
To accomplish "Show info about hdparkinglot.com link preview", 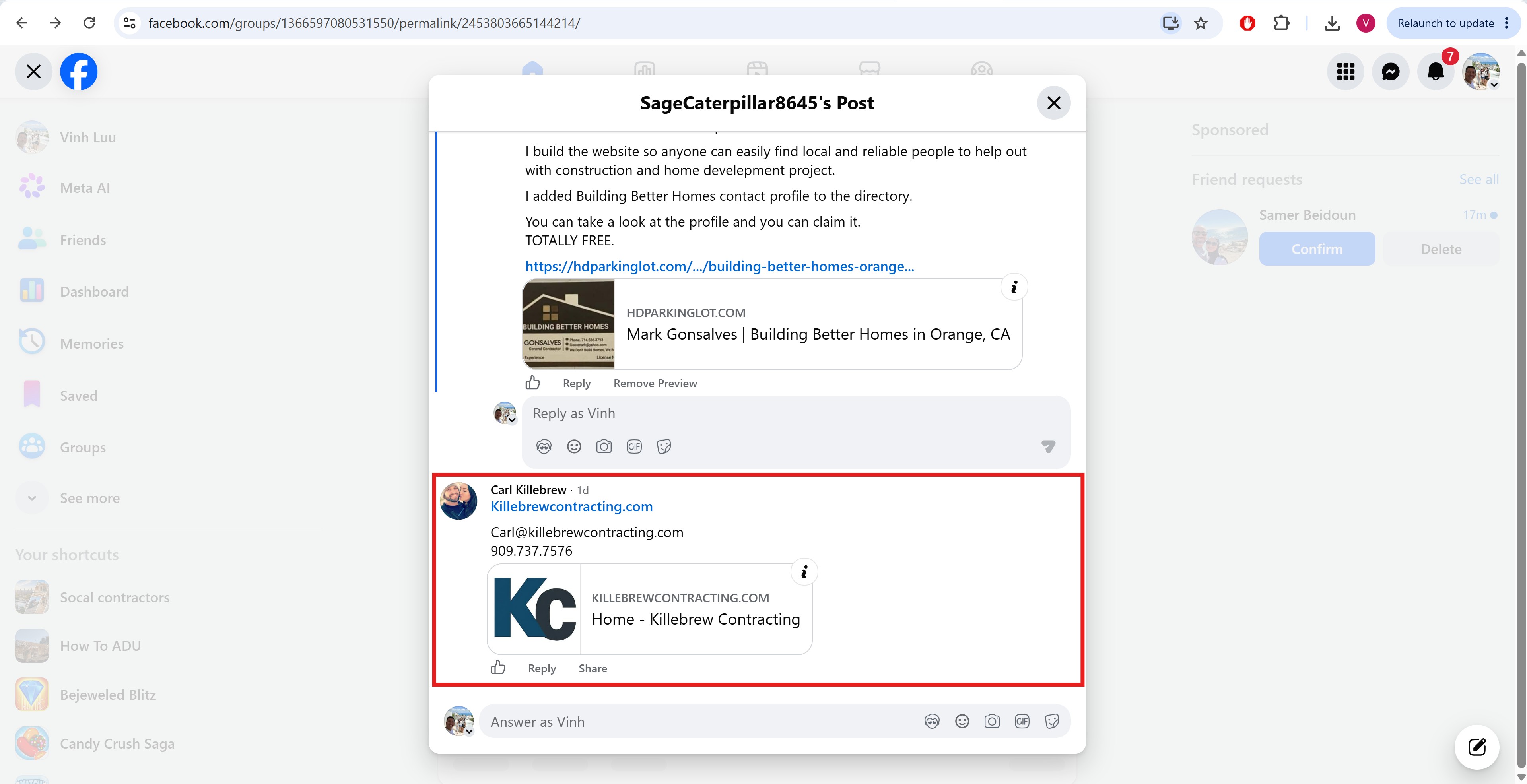I will 1014,287.
